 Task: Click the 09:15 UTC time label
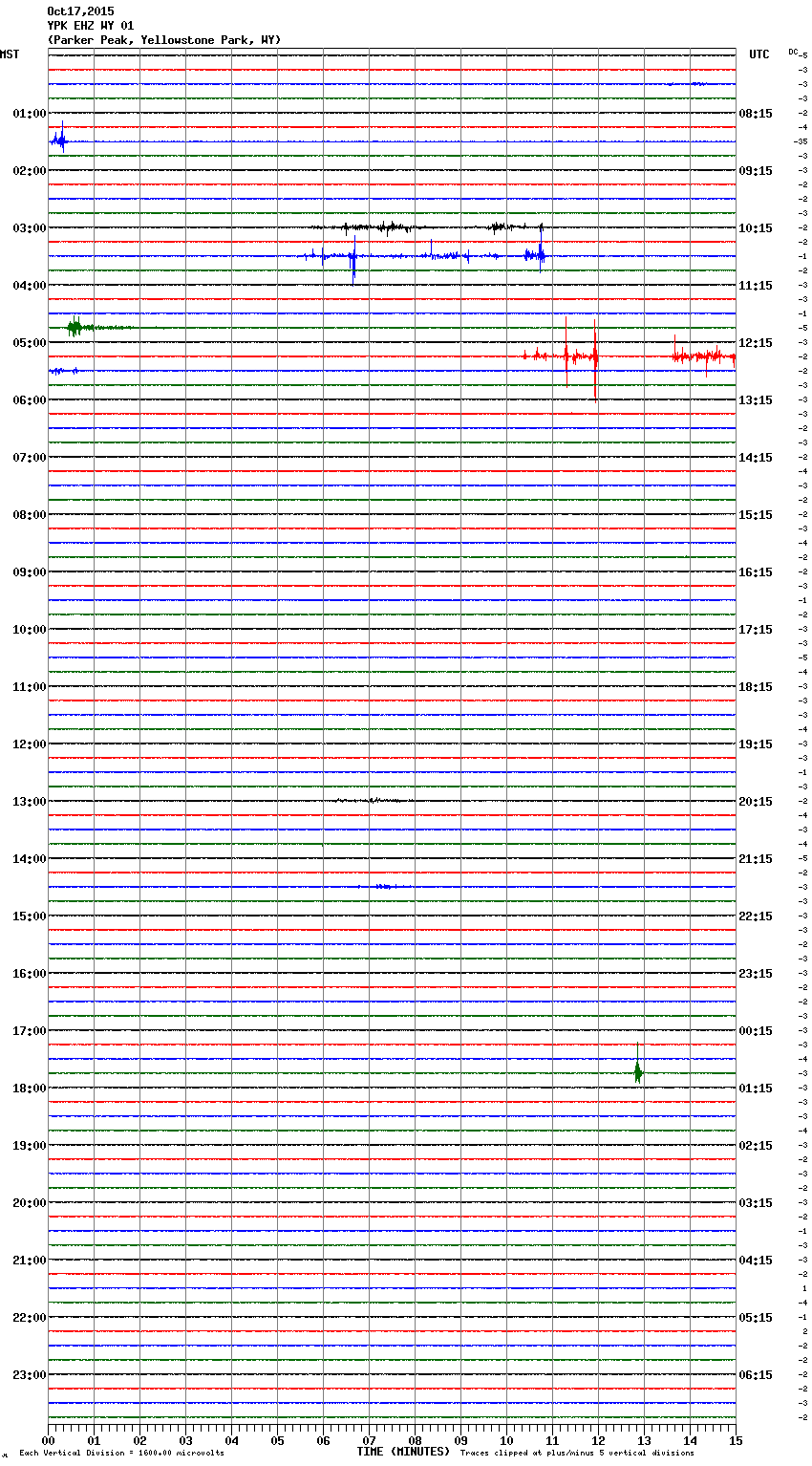[x=756, y=171]
